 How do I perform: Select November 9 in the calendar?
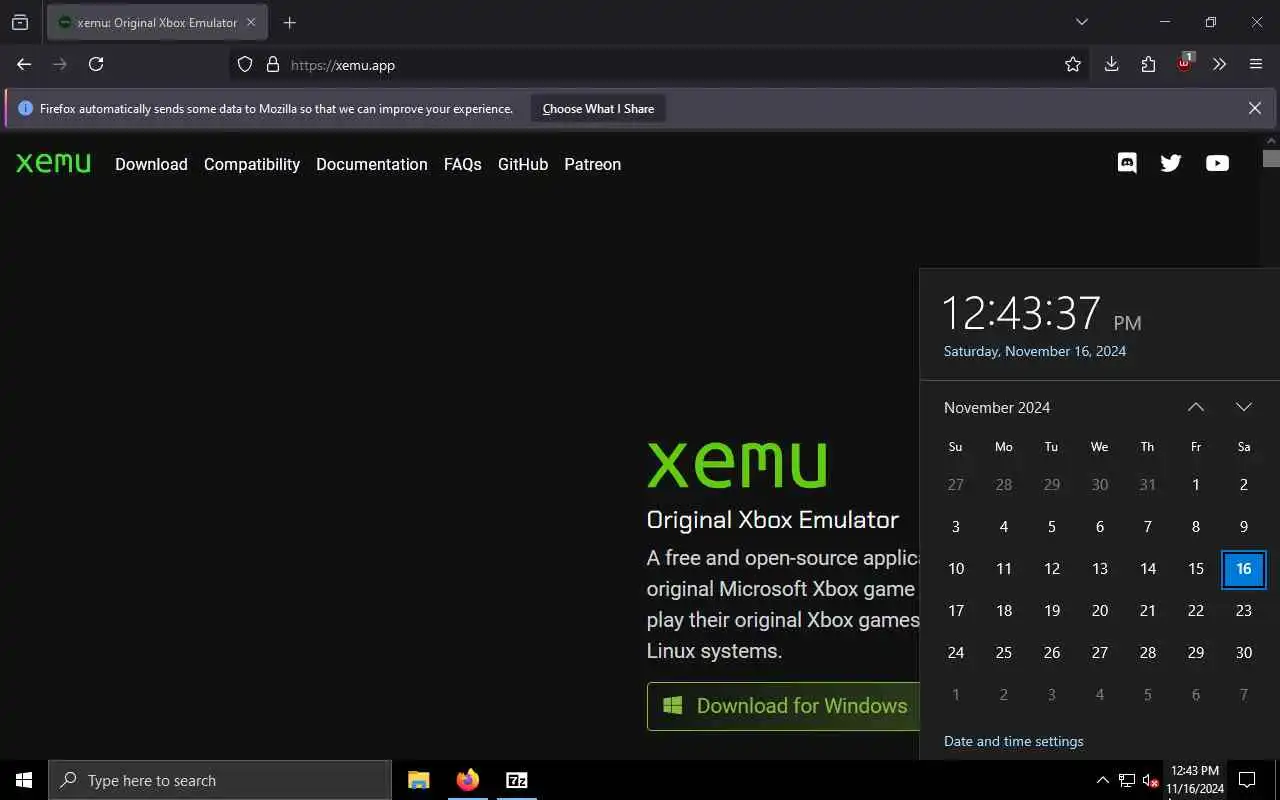1244,527
